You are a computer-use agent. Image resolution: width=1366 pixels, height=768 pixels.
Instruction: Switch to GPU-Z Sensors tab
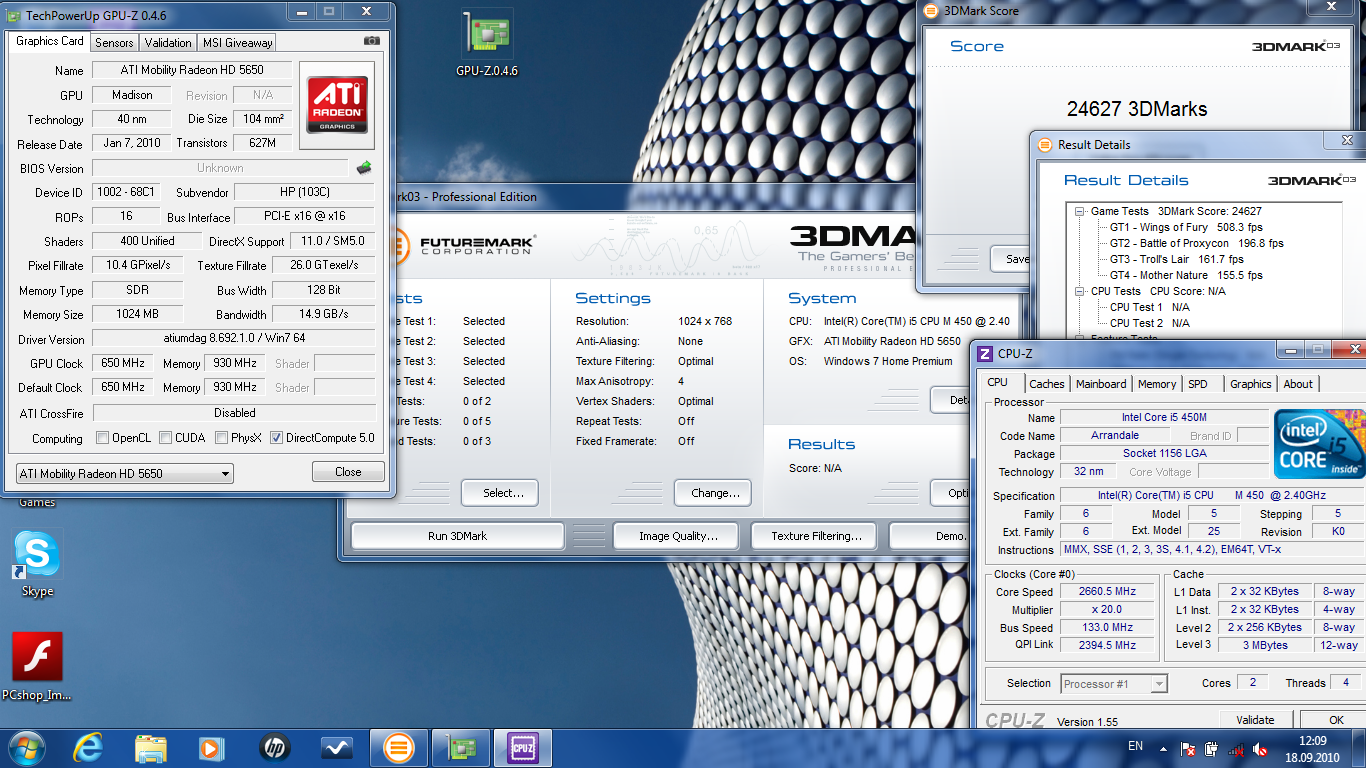click(114, 43)
